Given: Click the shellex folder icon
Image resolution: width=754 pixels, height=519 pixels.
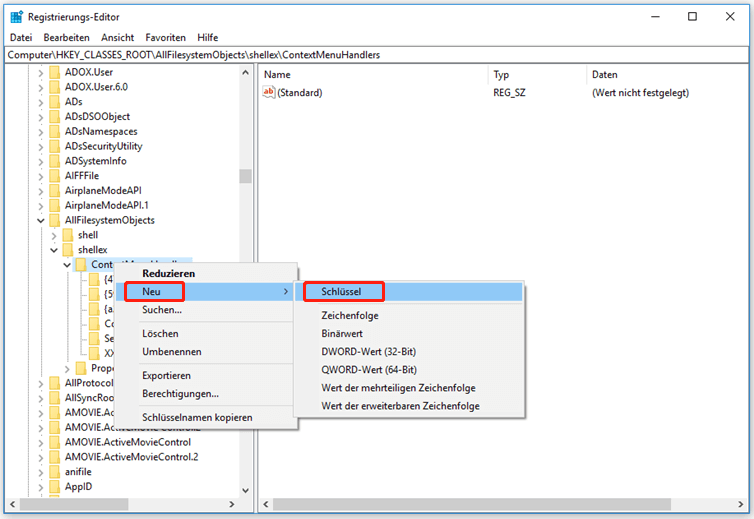Looking at the screenshot, I should [x=67, y=250].
